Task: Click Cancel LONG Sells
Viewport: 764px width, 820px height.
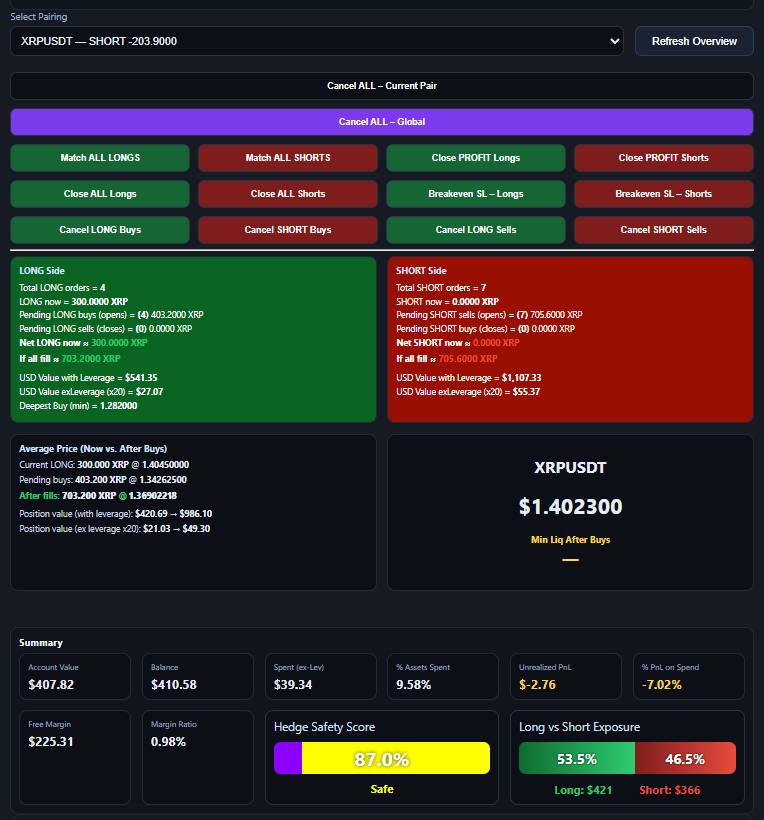Action: pyautogui.click(x=476, y=230)
